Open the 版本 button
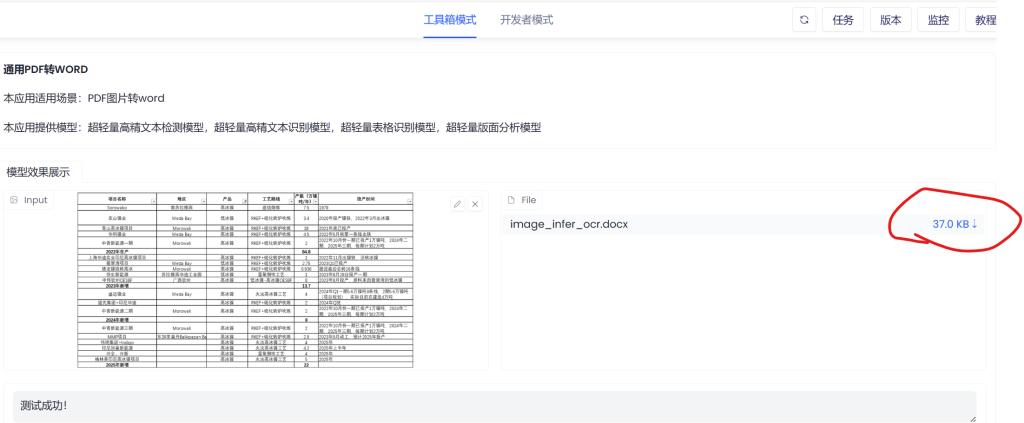The image size is (1024, 423). tap(890, 20)
